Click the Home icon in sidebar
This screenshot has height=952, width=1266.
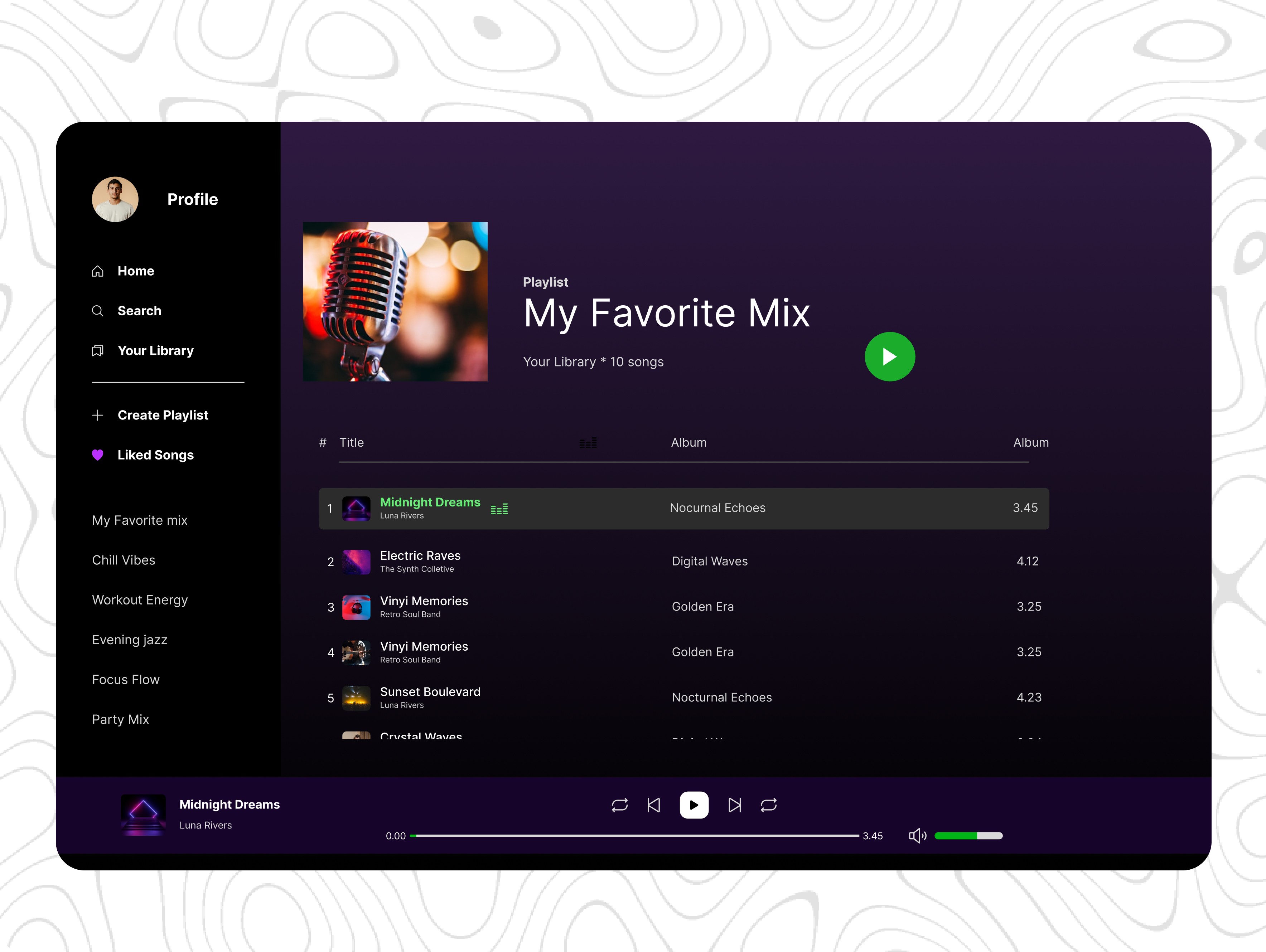[98, 271]
